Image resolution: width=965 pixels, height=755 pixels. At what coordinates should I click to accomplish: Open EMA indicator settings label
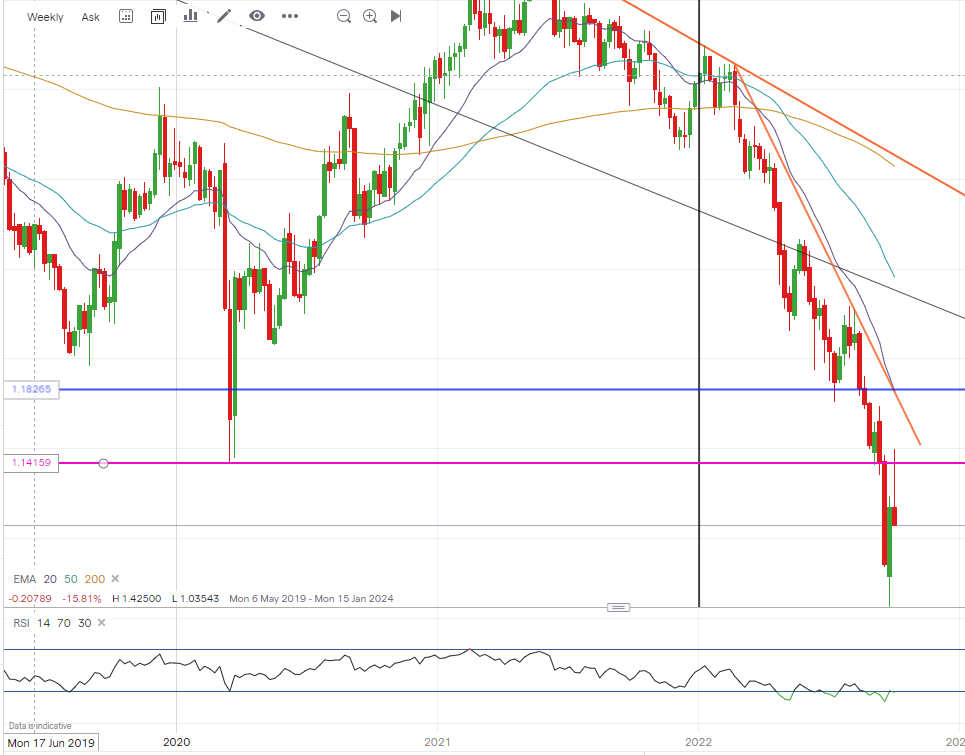(25, 579)
